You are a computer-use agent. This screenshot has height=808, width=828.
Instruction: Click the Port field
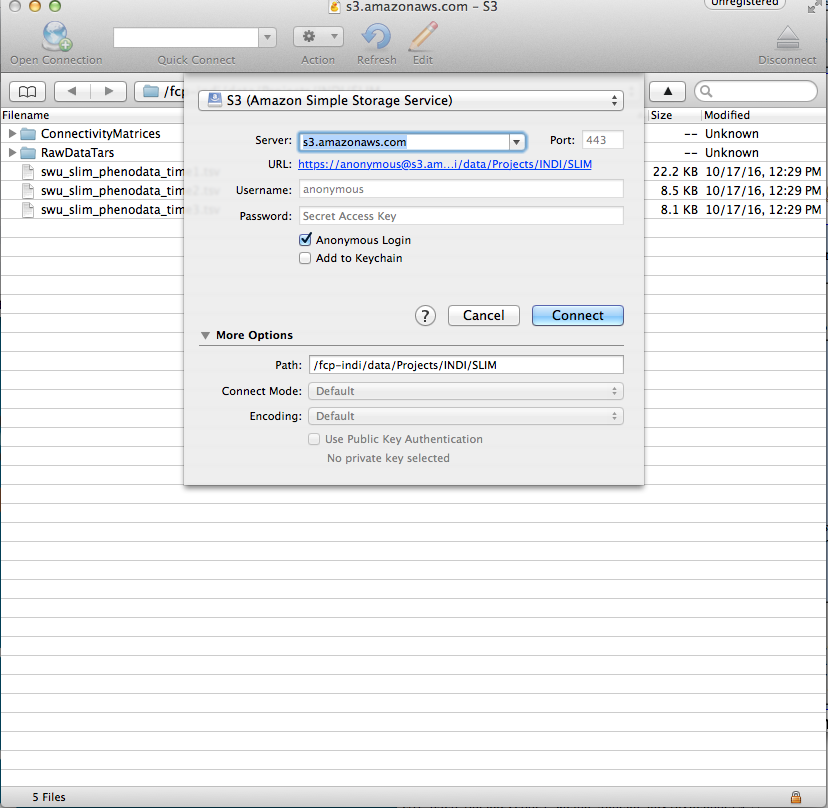coord(603,140)
